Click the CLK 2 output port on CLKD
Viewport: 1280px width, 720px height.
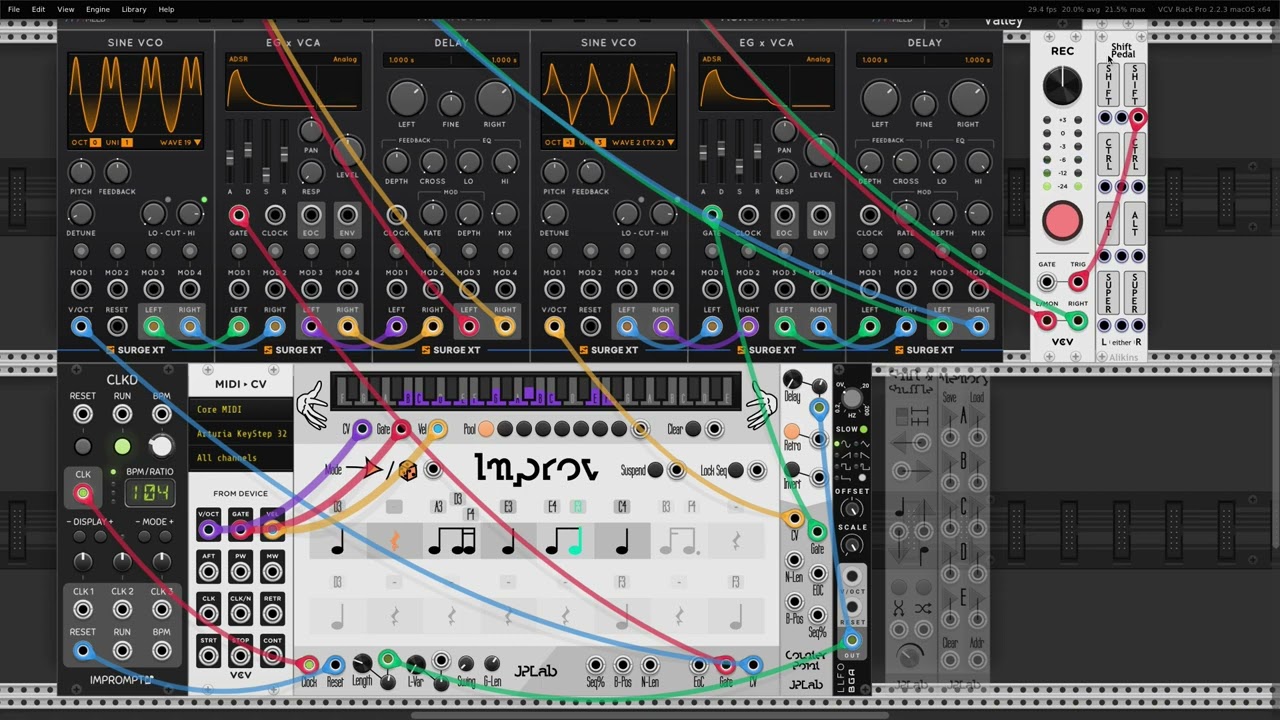[x=122, y=610]
